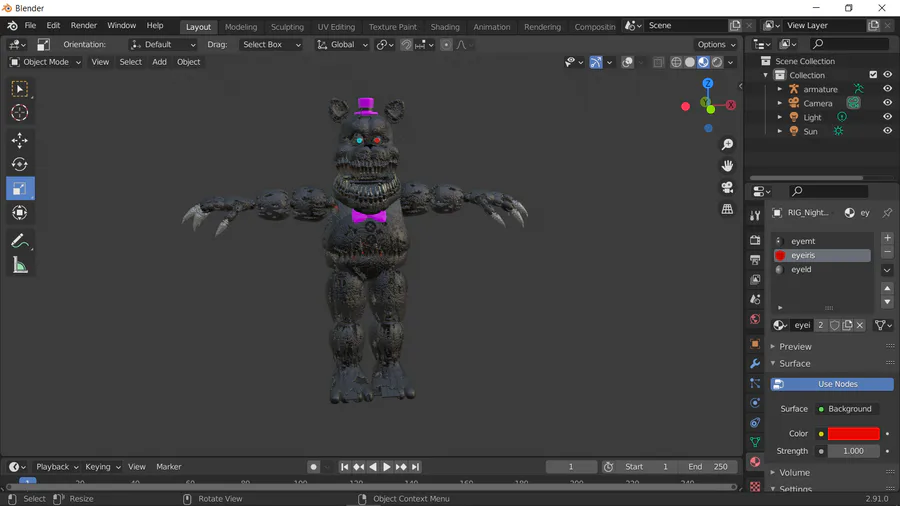This screenshot has width=900, height=506.
Task: Switch to Sculpting workspace tab
Action: [287, 27]
